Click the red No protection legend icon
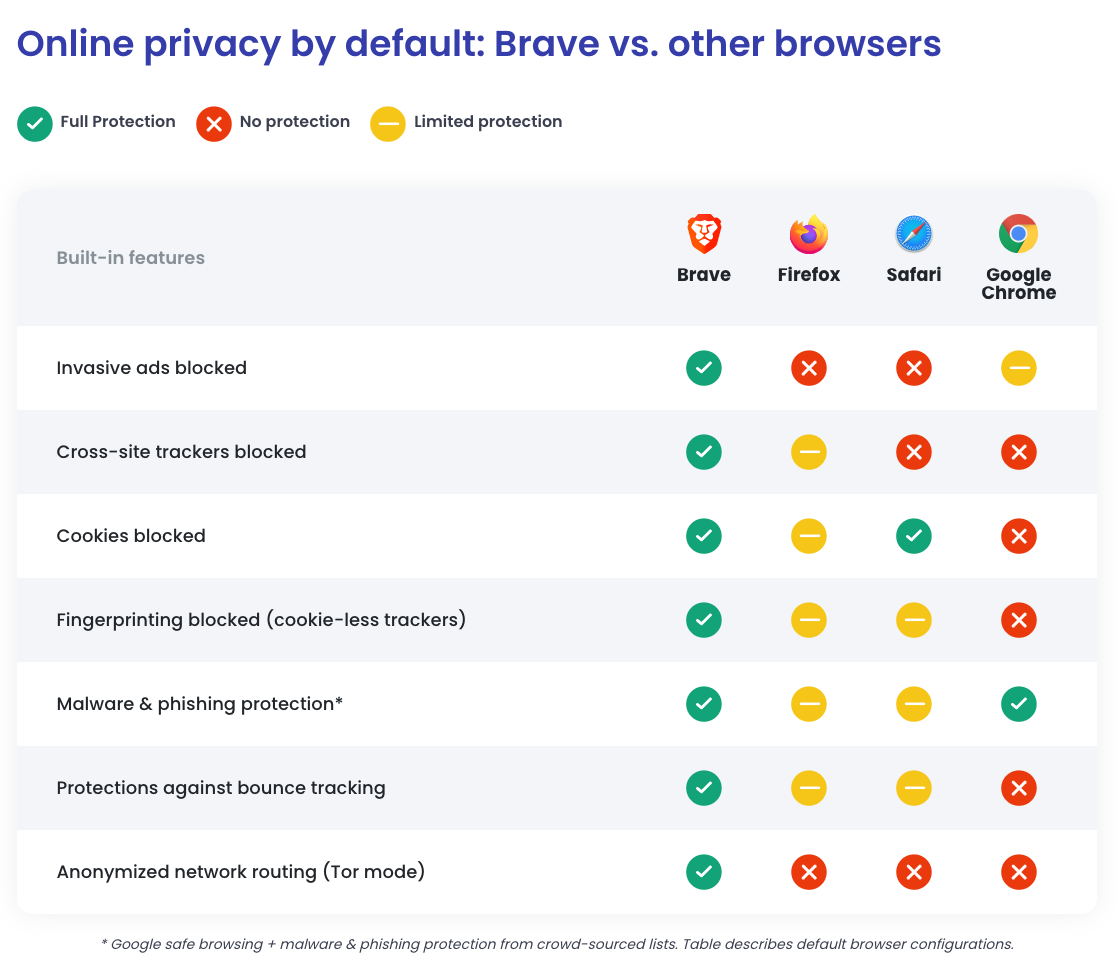1118x957 pixels. 214,124
